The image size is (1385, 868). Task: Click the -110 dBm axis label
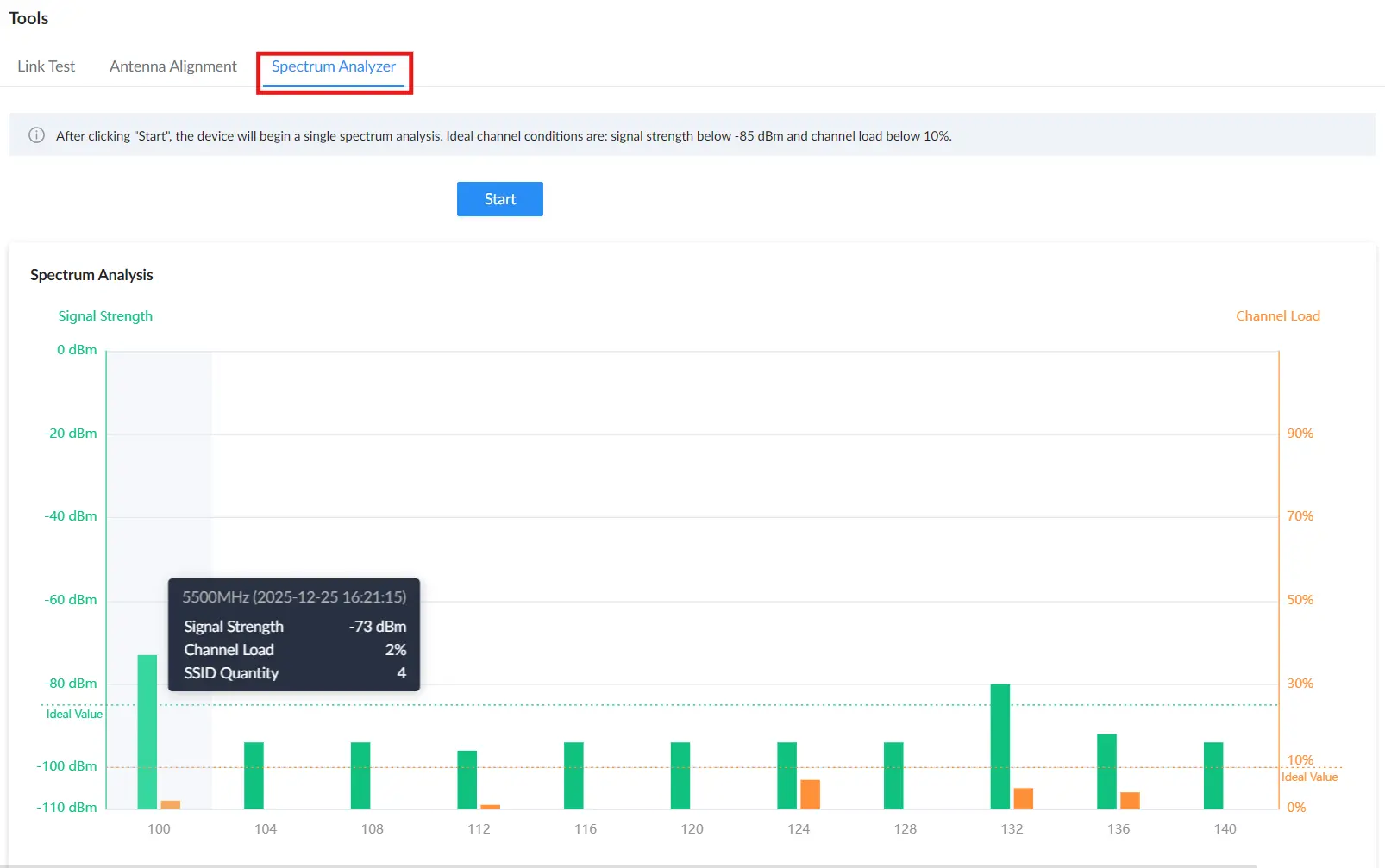[66, 808]
